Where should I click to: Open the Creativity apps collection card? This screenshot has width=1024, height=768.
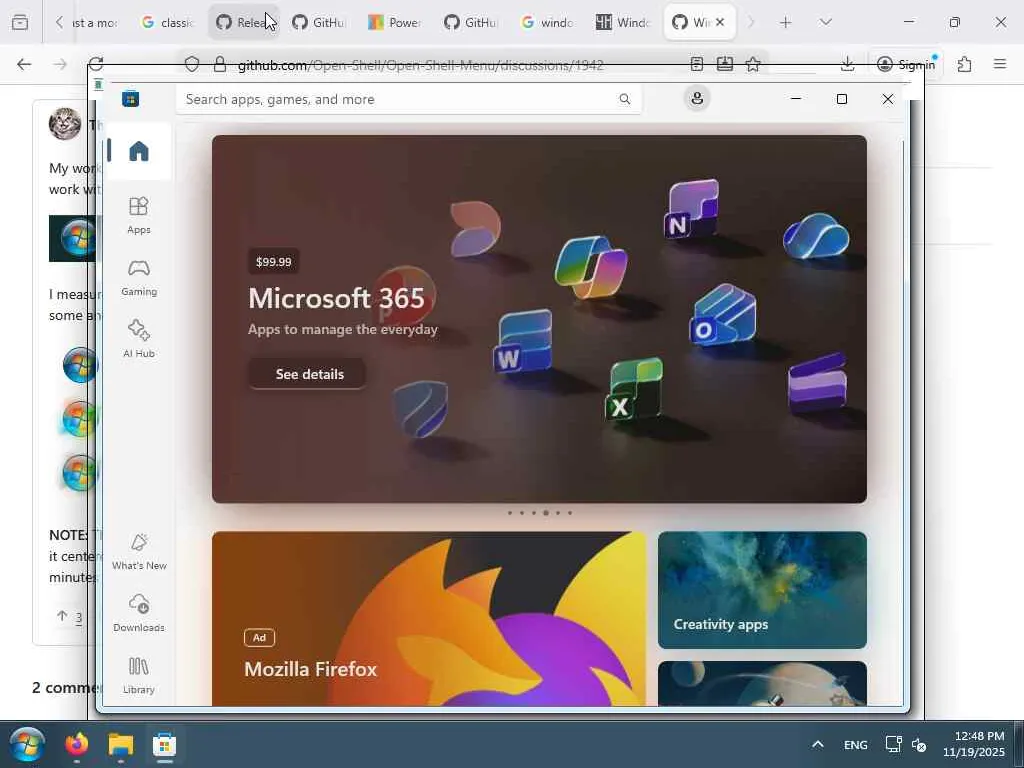click(762, 590)
